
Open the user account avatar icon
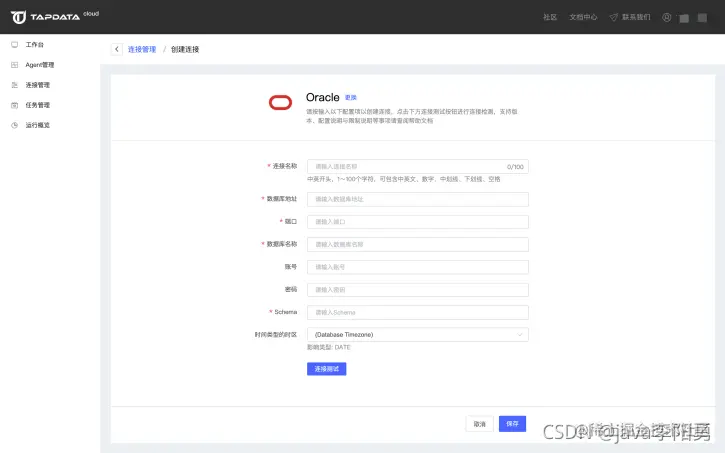[x=666, y=17]
